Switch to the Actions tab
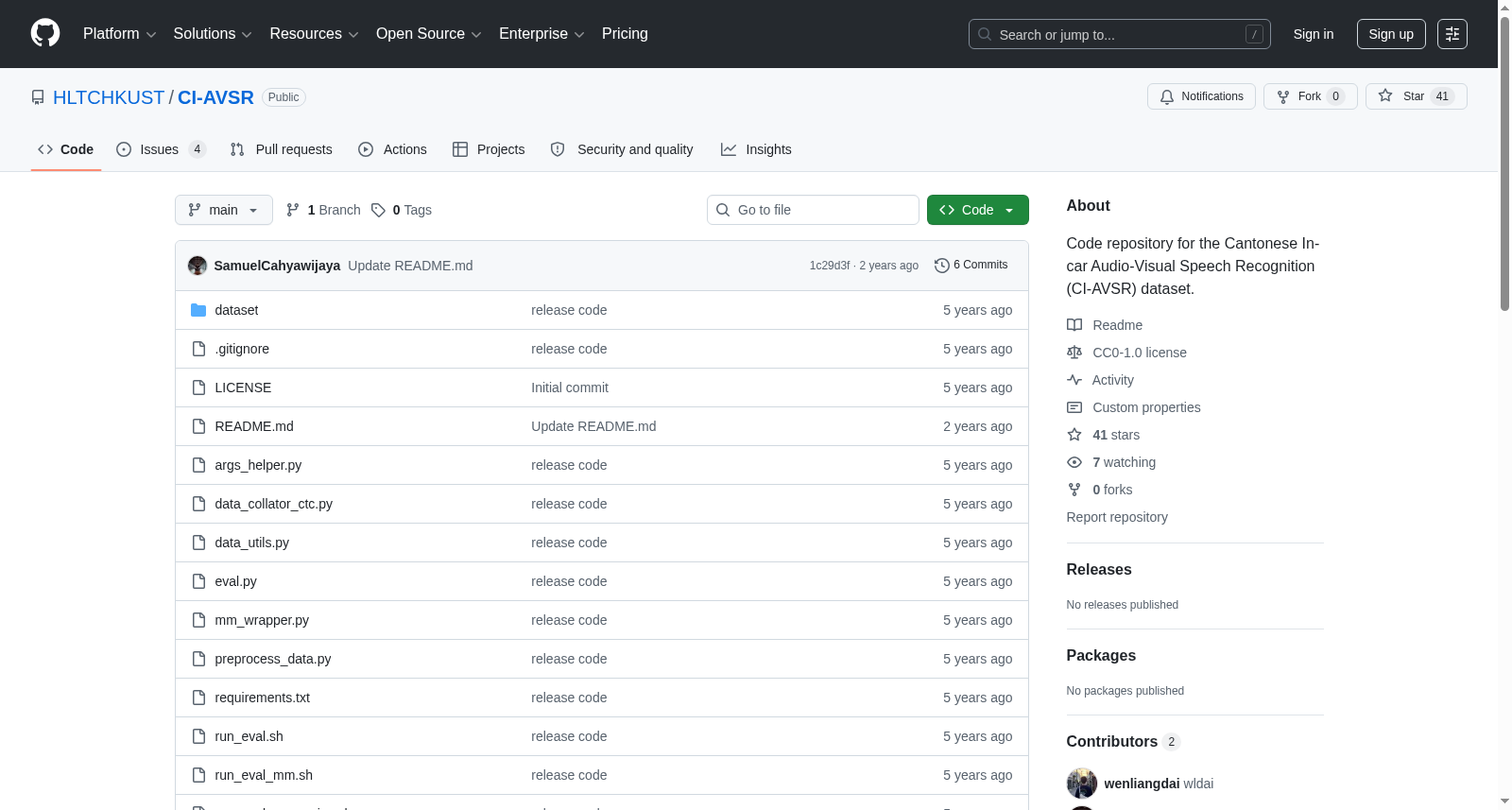The image size is (1512, 810). (392, 149)
